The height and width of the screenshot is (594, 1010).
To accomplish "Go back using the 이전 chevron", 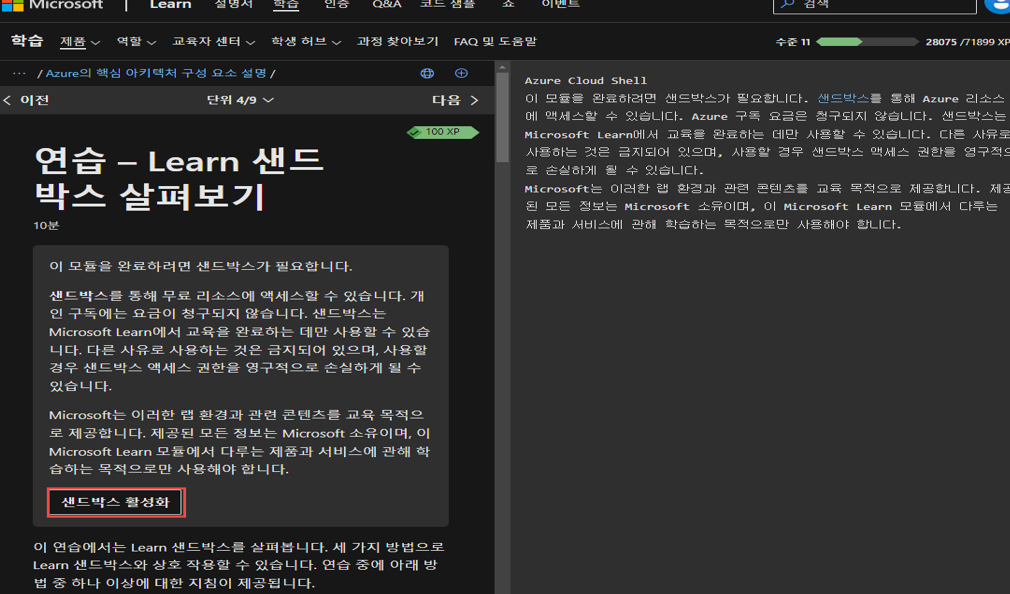I will [x=7, y=100].
